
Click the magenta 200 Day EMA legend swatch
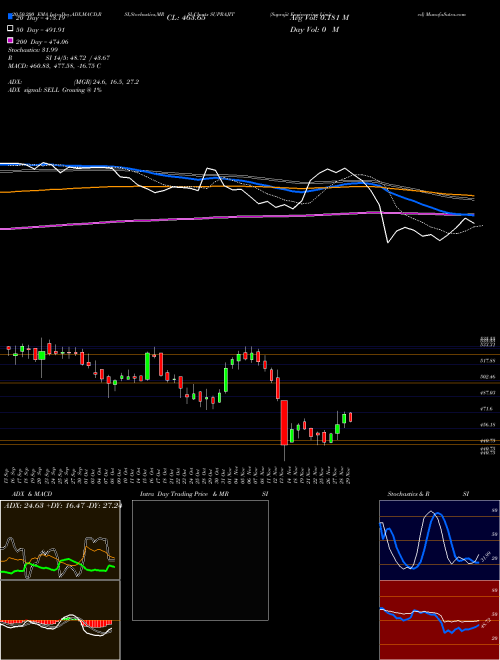(x=11, y=40)
